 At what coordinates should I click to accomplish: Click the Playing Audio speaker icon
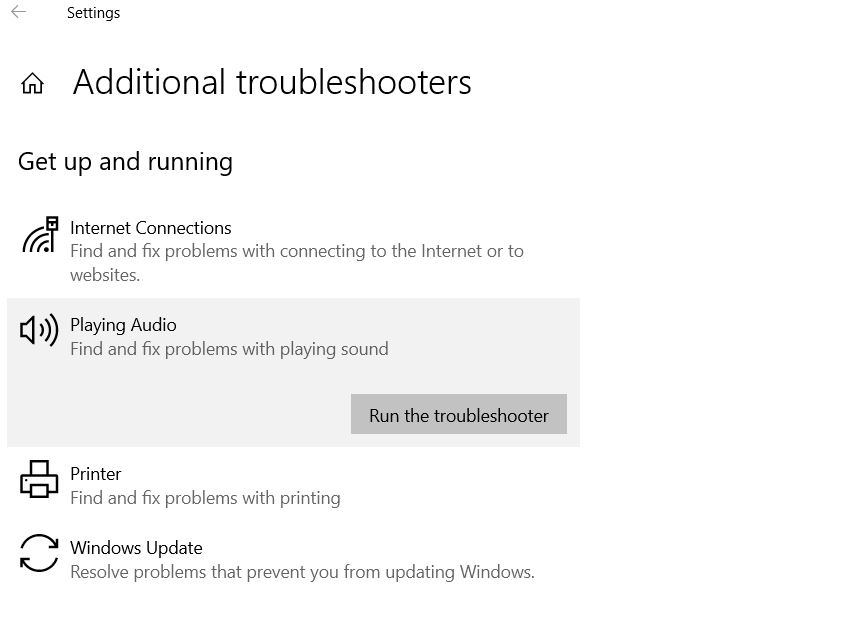tap(39, 330)
